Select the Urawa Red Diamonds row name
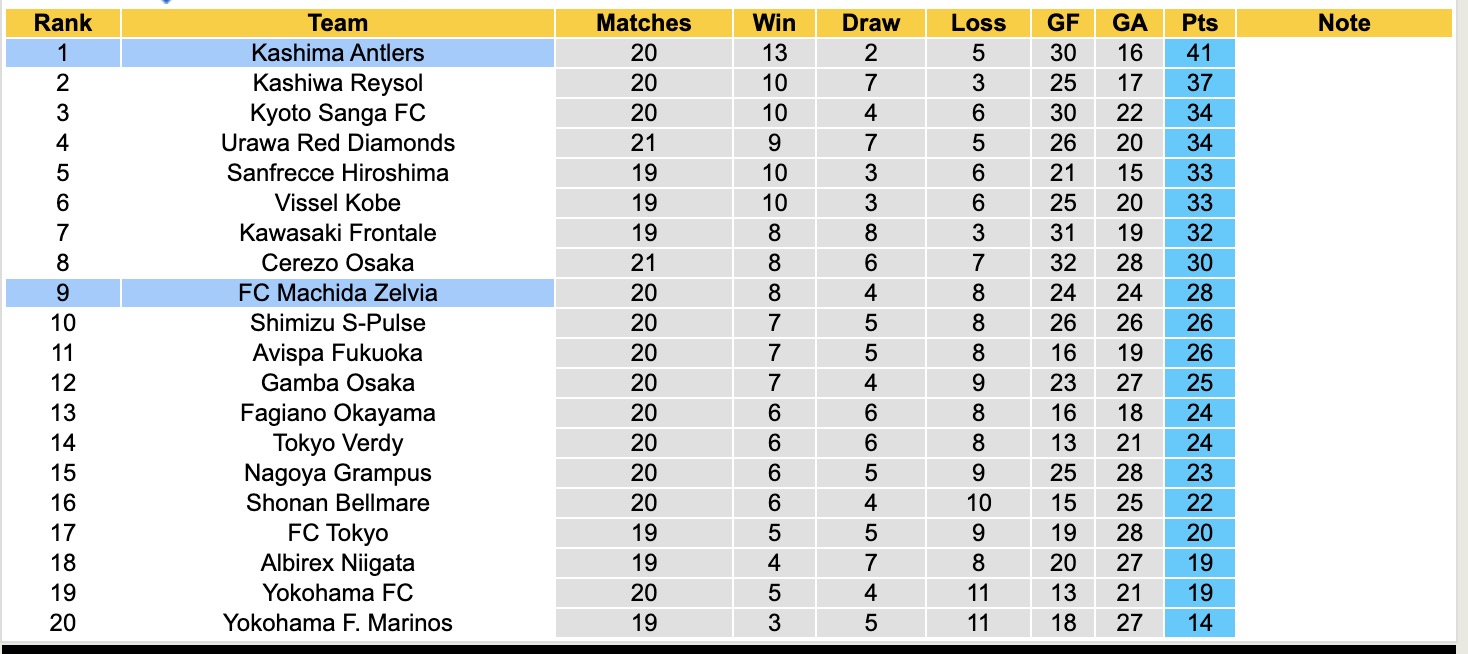The height and width of the screenshot is (654, 1468). tap(337, 143)
